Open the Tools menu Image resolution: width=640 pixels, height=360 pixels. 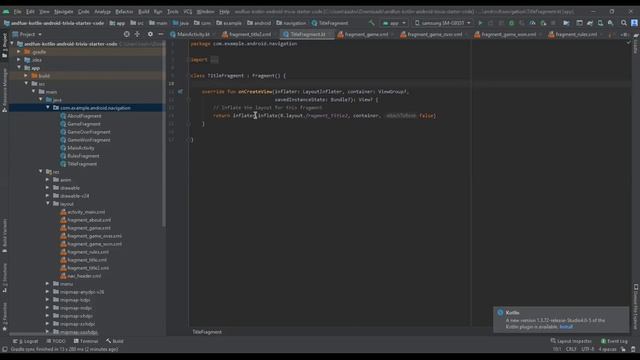(173, 12)
